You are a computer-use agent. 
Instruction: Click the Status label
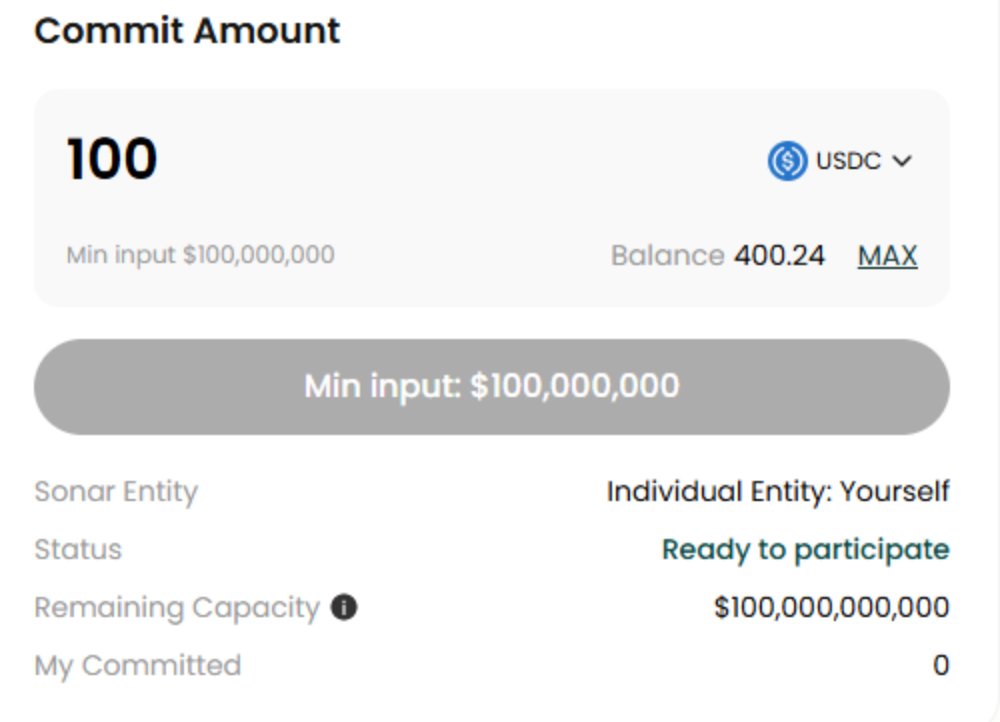point(78,550)
